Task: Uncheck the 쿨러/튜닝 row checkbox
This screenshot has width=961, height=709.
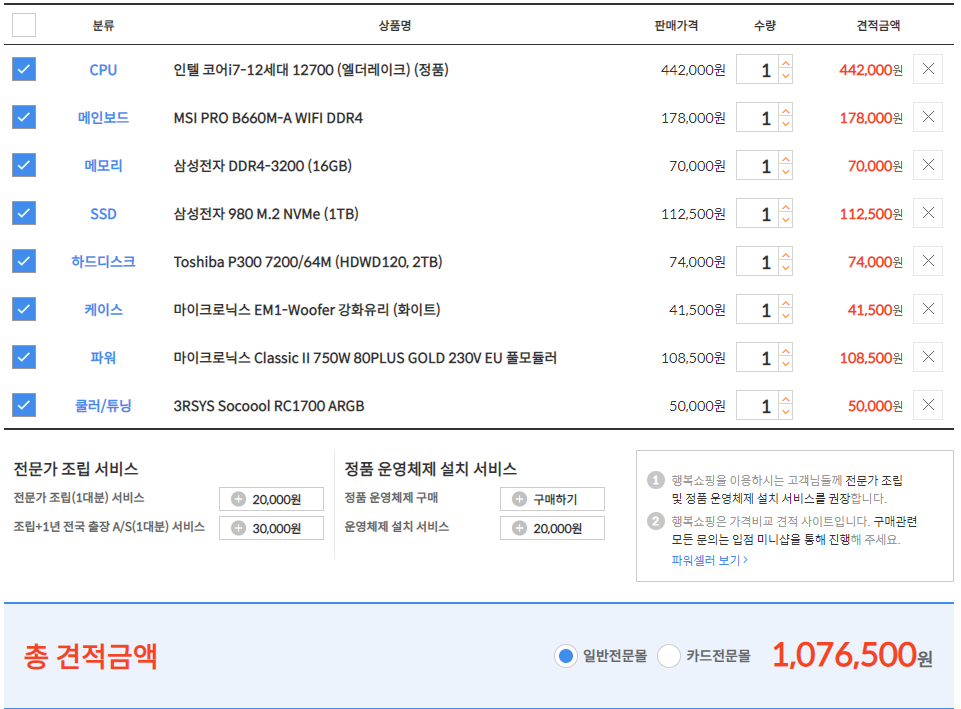Action: point(24,405)
